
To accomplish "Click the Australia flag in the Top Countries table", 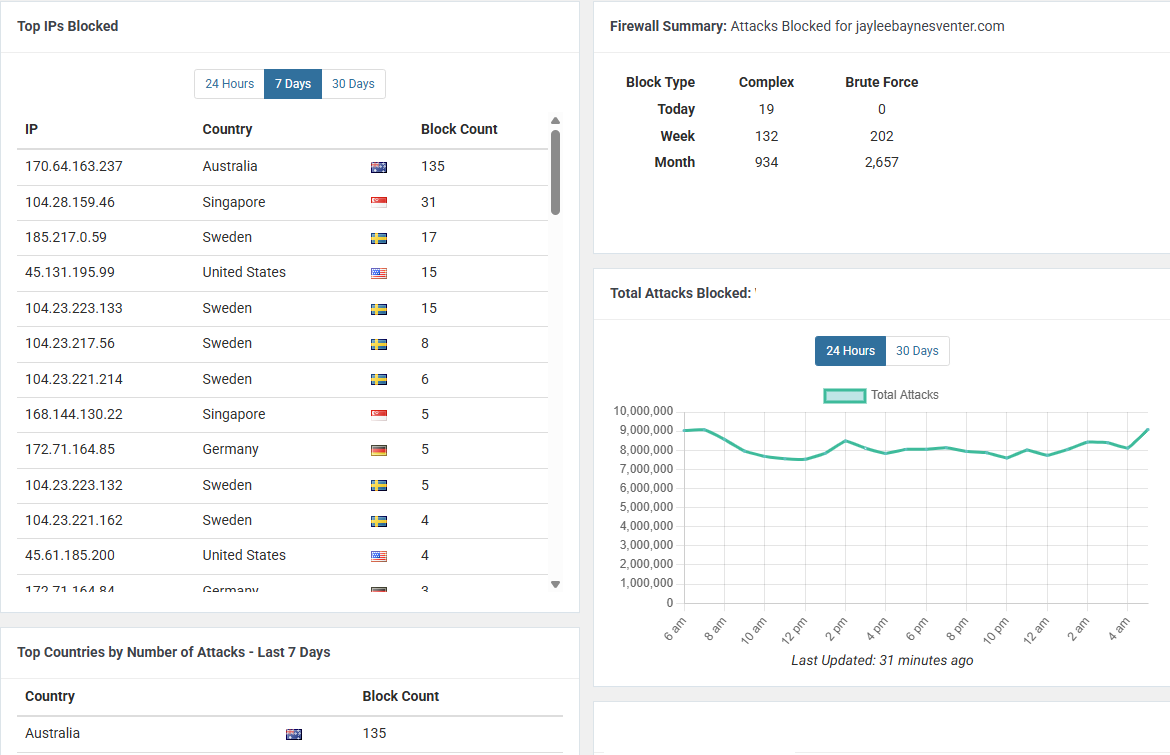I will (x=294, y=734).
